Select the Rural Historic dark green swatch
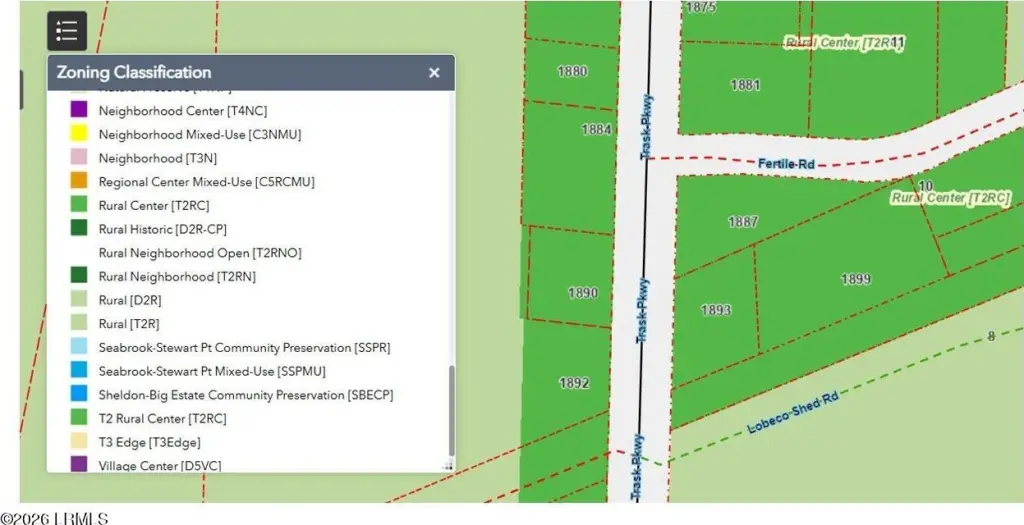 tap(79, 228)
